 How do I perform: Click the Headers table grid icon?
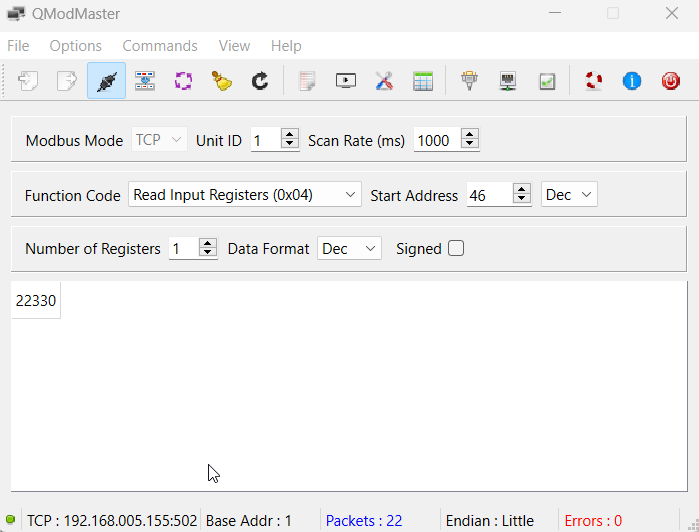tap(423, 81)
